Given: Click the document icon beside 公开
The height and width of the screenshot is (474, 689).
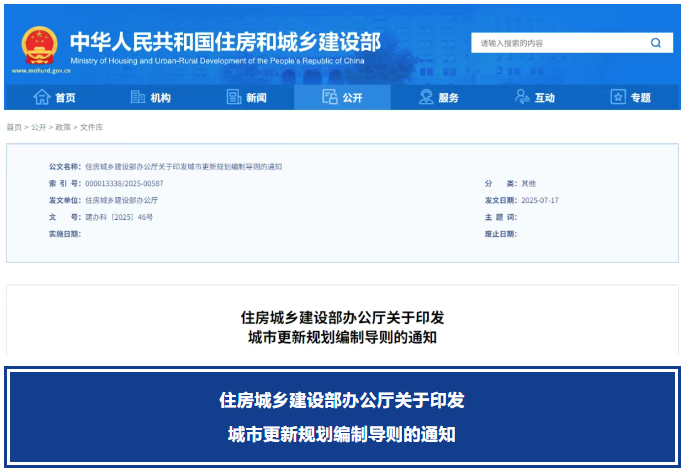Looking at the screenshot, I should click(x=330, y=97).
